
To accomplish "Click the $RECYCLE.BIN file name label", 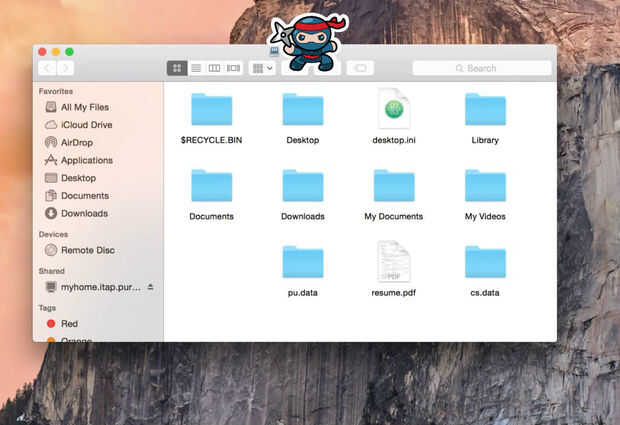I will pyautogui.click(x=212, y=140).
